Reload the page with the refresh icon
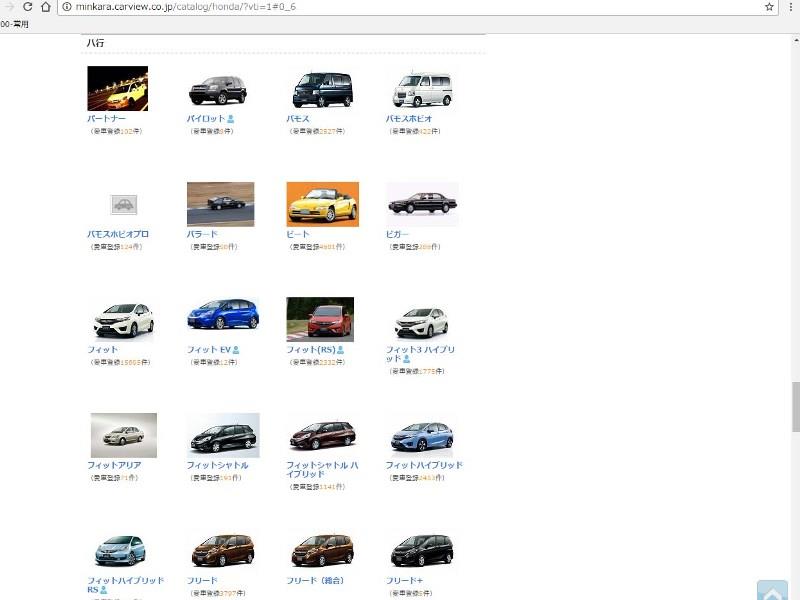Screen dimensions: 800x600 [x=28, y=7]
